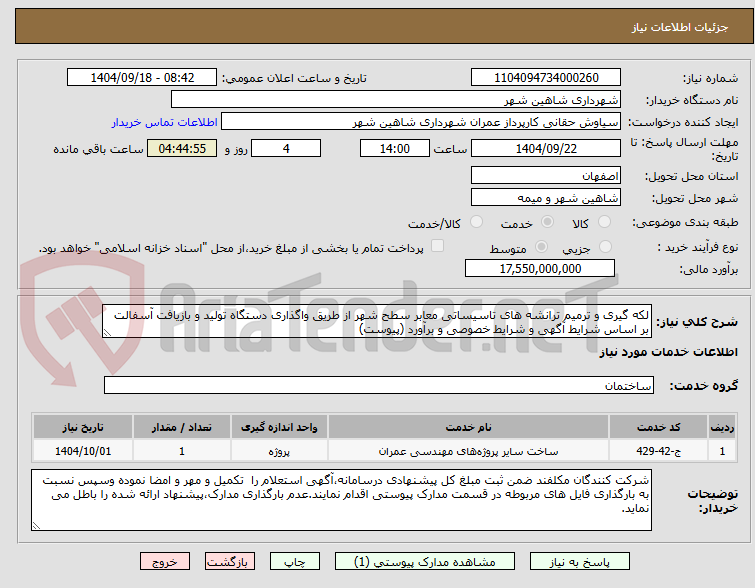Screen dimensions: 755x588
Task: Click the واحد اندازه گیری column header
Action: click(279, 427)
